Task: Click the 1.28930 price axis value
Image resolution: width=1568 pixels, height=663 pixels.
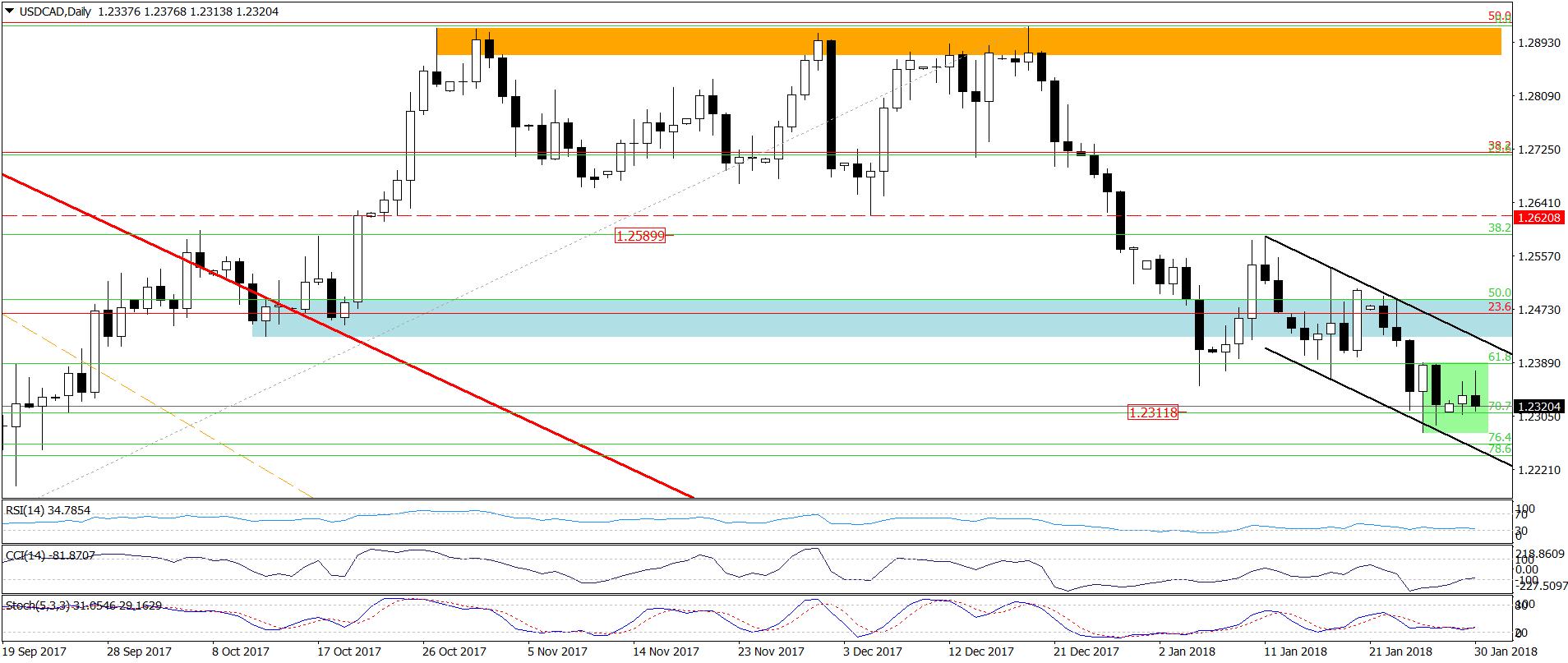Action: coord(1539,43)
